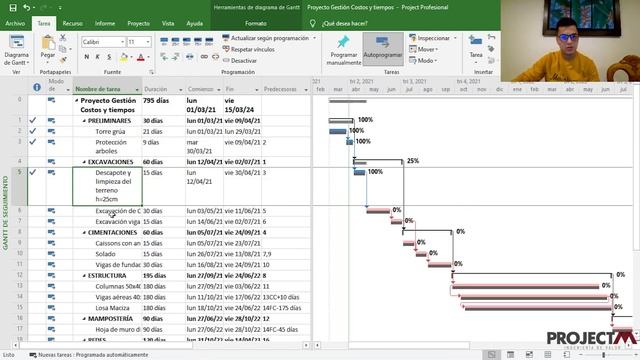640x360 pixels.
Task: Open the Fuente dialog launcher
Action: point(151,72)
